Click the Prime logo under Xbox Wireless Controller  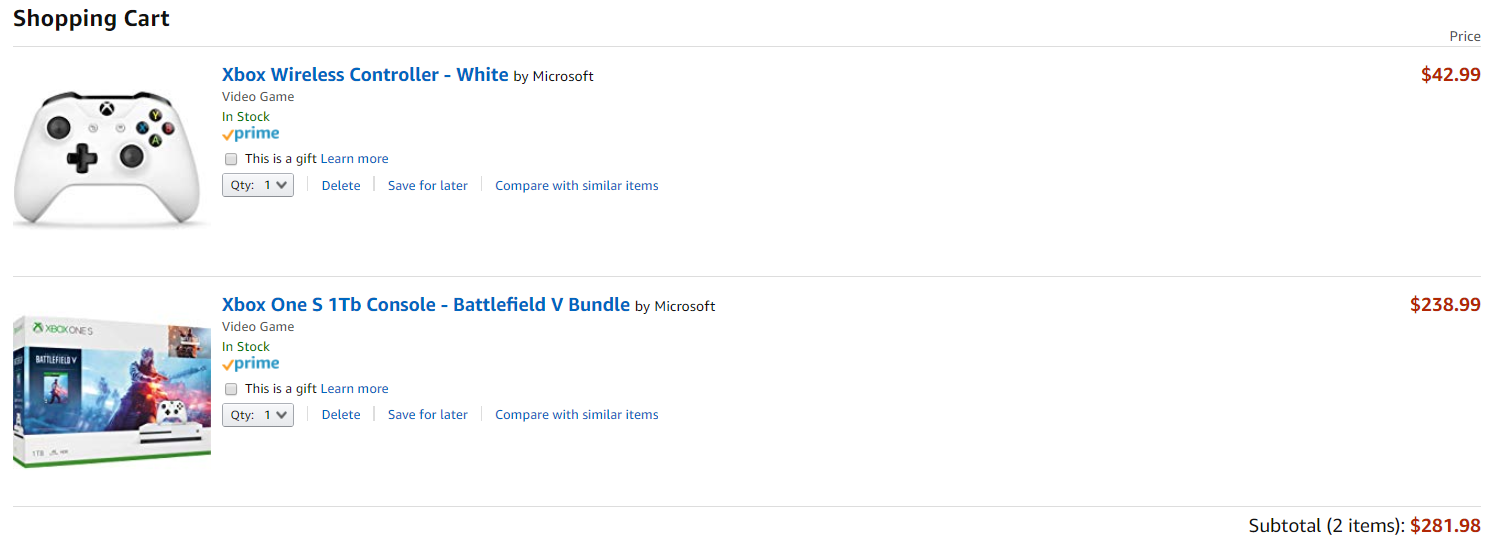250,134
